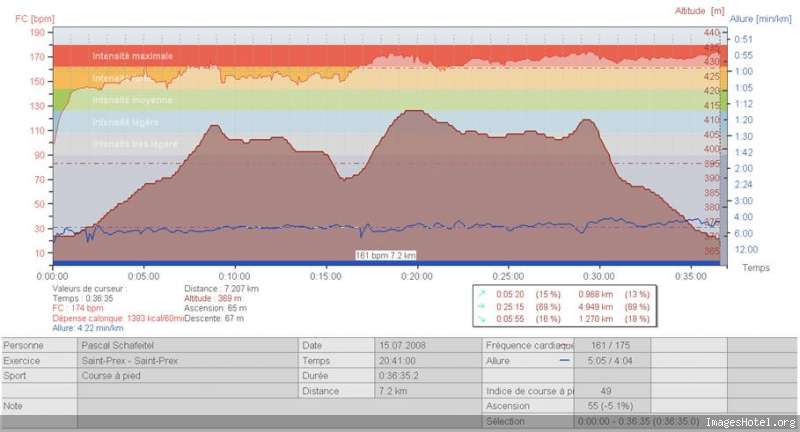Click the 'FC [bpm]' axis title
Image resolution: width=800 pixels, height=432 pixels.
coord(35,19)
